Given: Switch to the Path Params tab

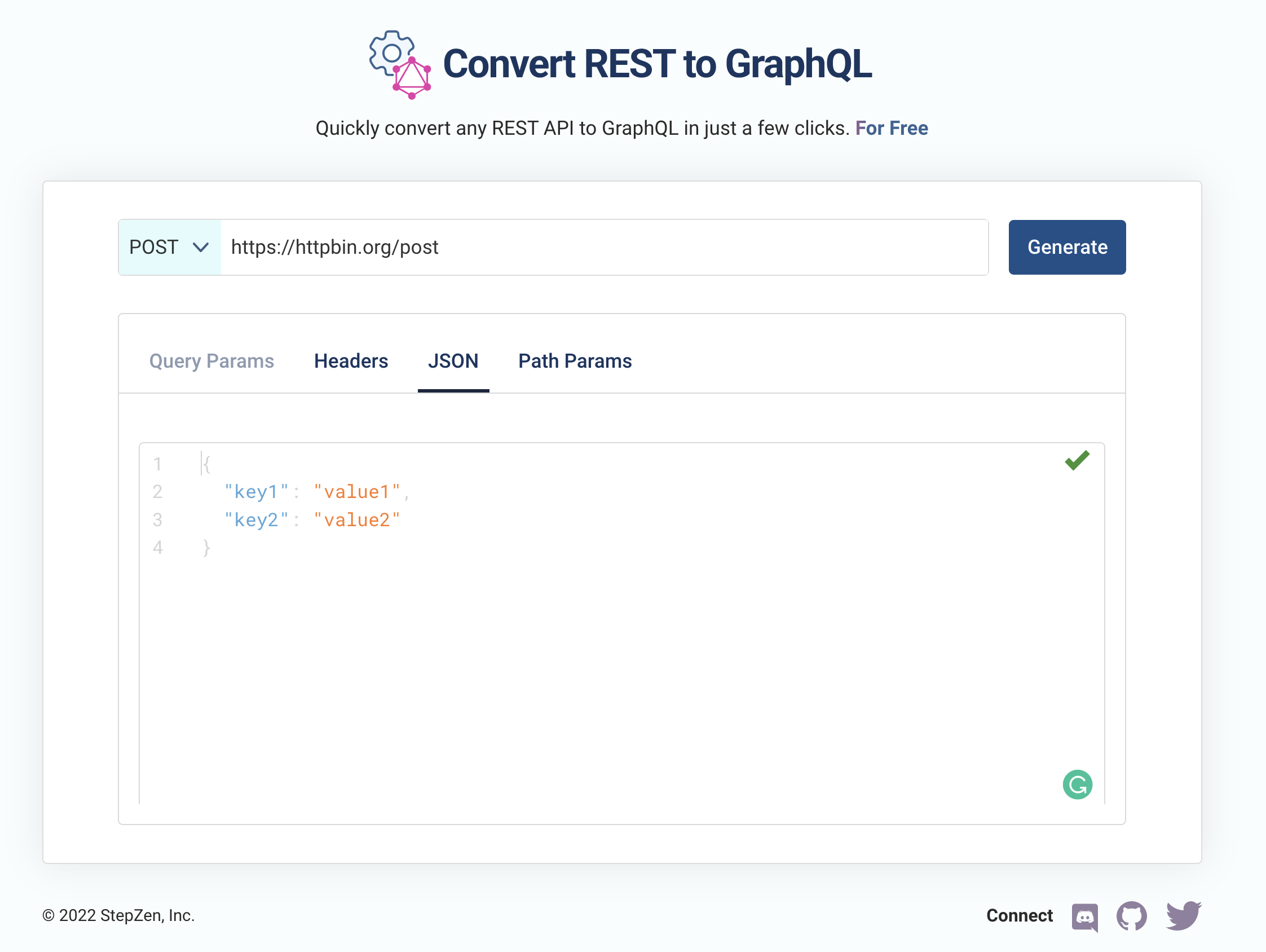Looking at the screenshot, I should (575, 361).
